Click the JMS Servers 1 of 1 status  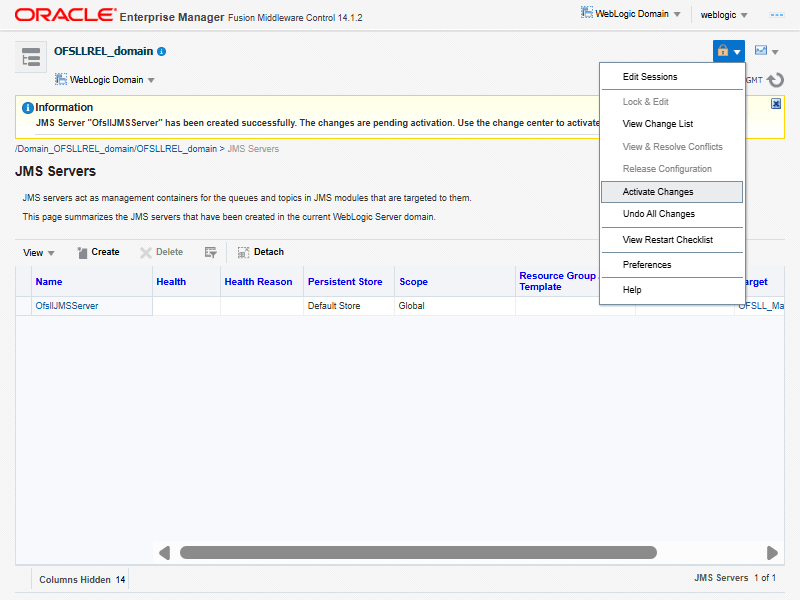[735, 578]
